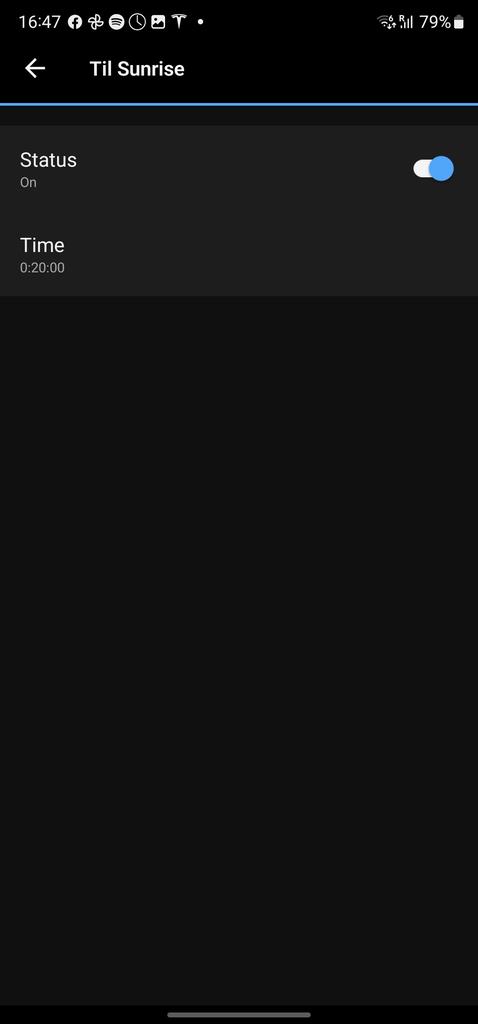478x1024 pixels.
Task: Tap the 79% battery percentage
Action: [435, 22]
